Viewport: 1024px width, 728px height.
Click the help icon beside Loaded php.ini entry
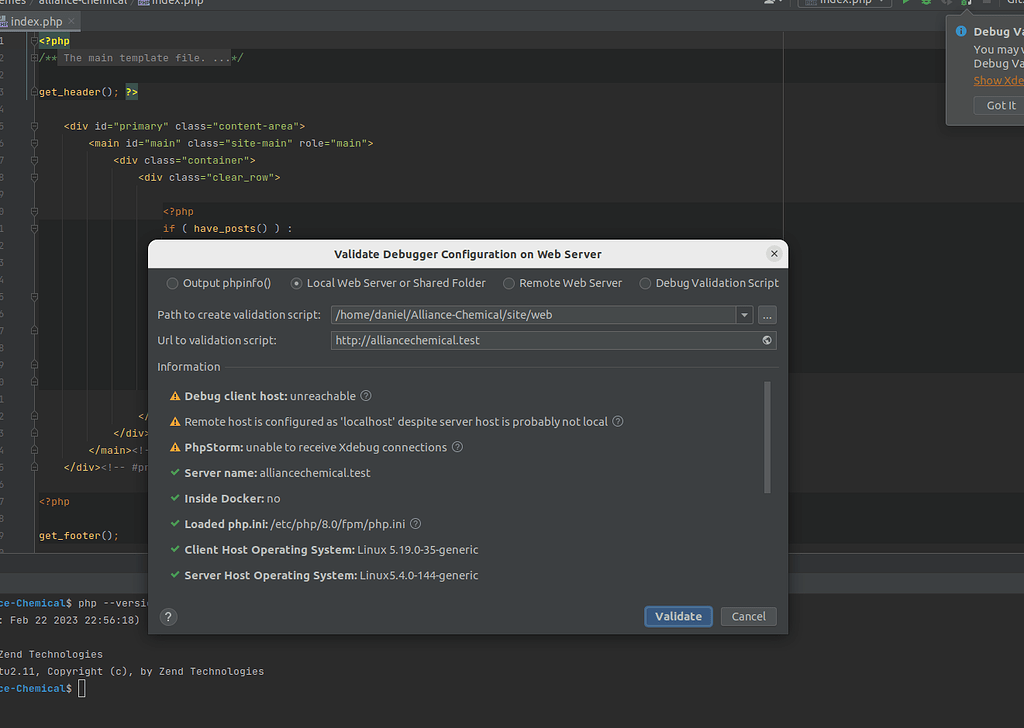pyautogui.click(x=414, y=523)
